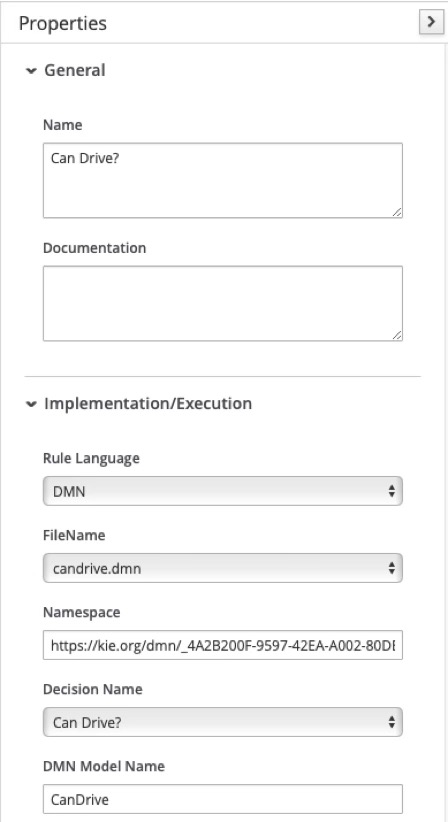The width and height of the screenshot is (448, 822).
Task: Click inside the empty Documentation text area
Action: [223, 304]
